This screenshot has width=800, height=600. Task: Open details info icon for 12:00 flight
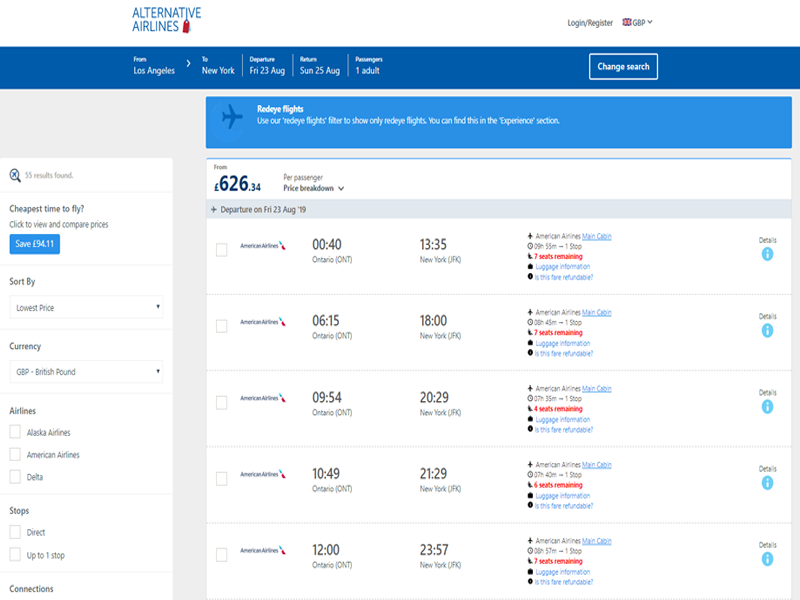click(767, 559)
